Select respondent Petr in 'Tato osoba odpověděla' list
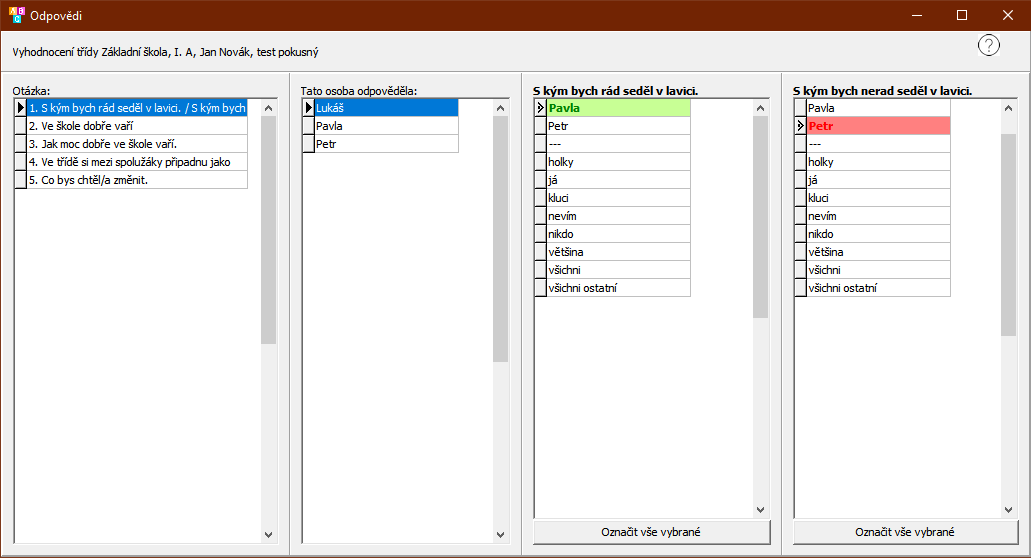 386,144
